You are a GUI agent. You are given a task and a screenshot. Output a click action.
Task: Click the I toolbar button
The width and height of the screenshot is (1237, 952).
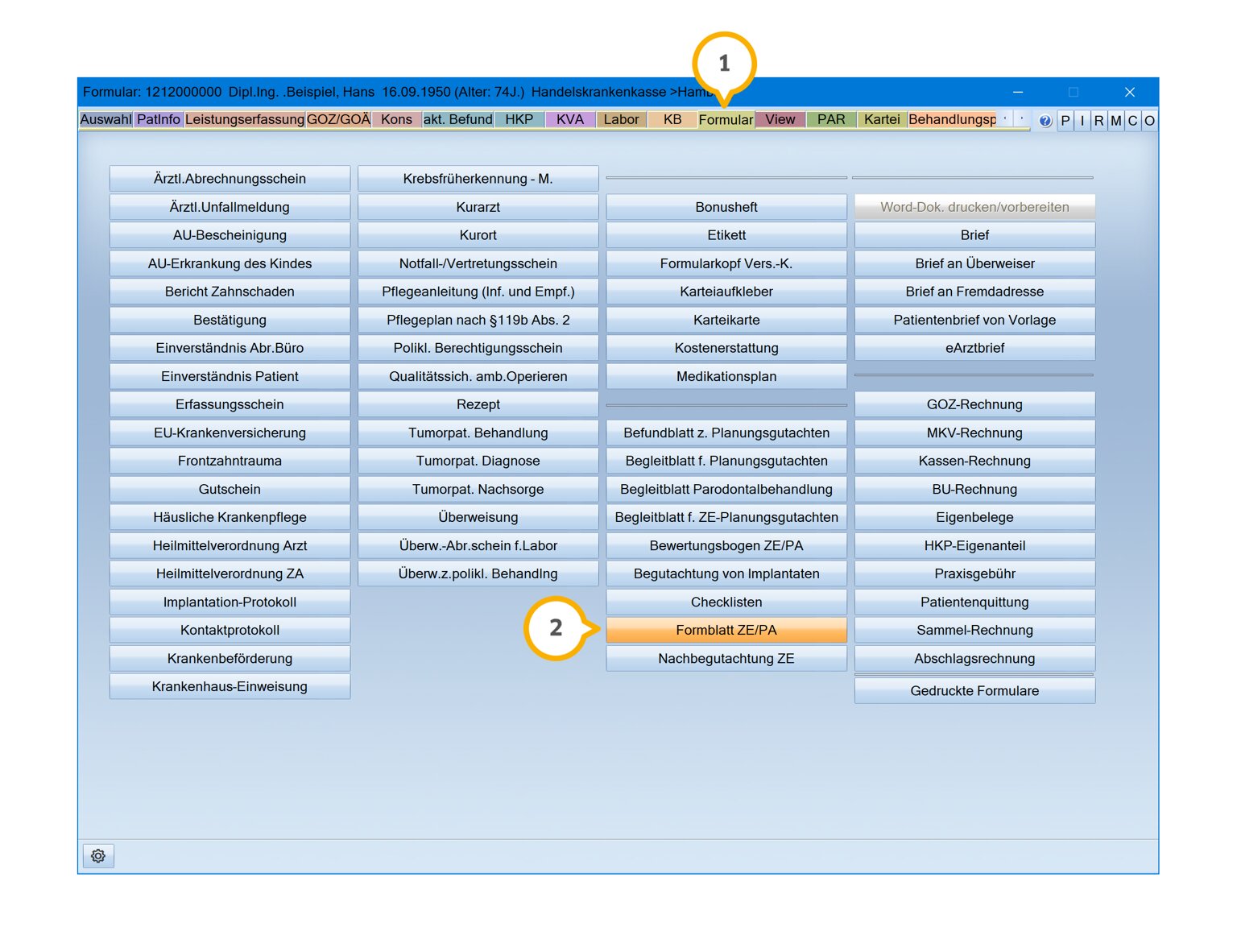tap(1082, 121)
